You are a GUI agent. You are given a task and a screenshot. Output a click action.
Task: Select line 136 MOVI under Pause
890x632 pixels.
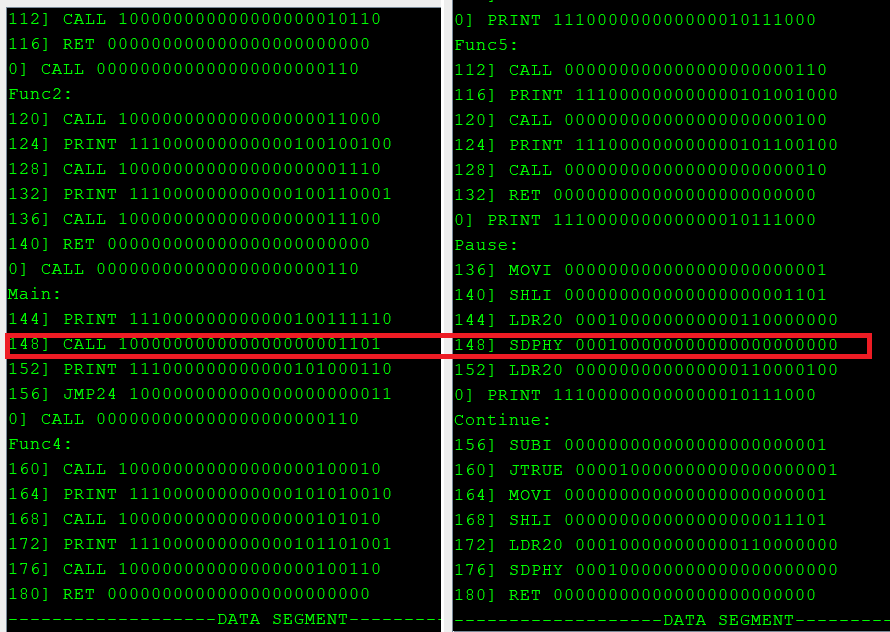(x=640, y=270)
